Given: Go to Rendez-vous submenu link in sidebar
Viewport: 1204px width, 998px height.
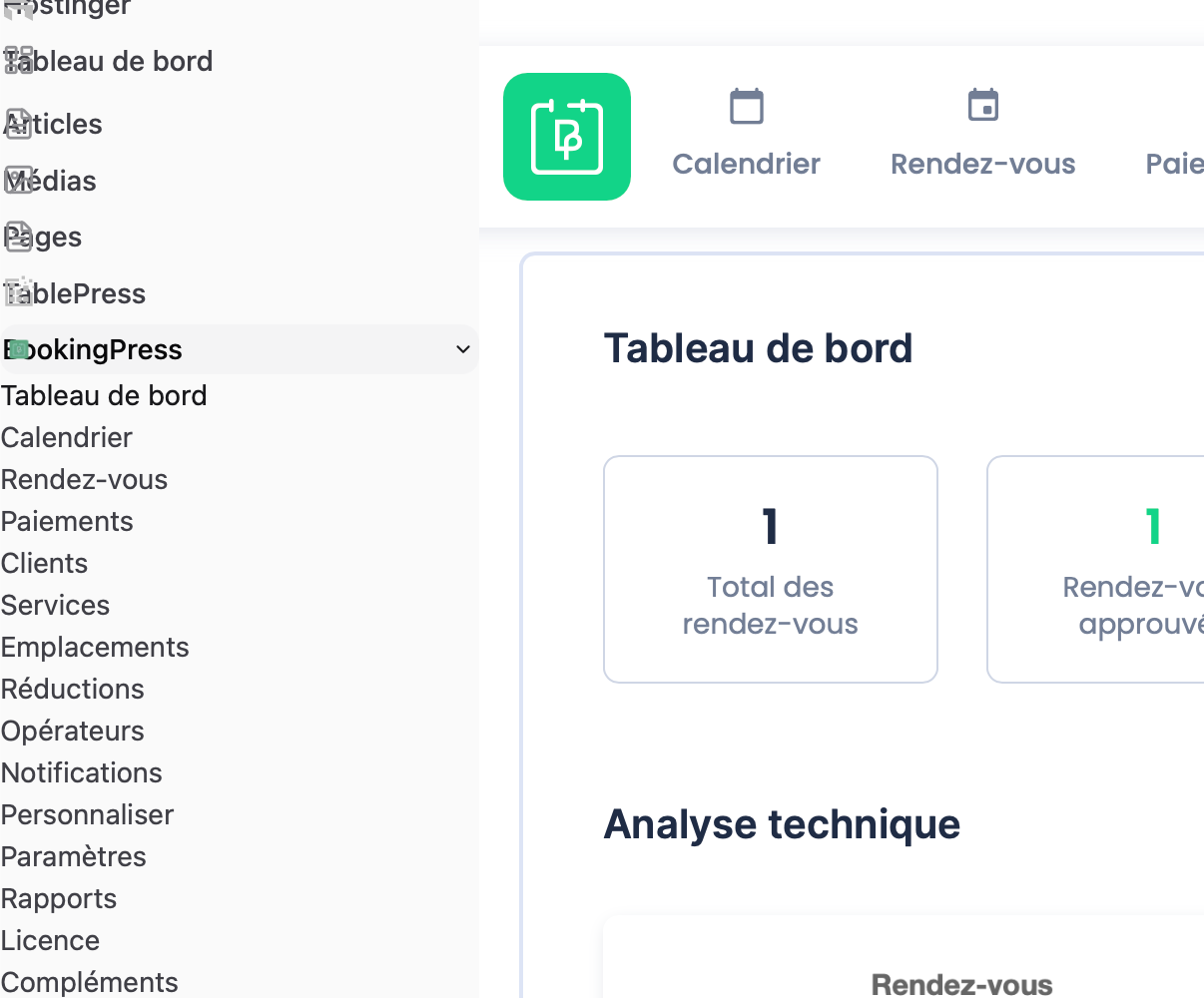Looking at the screenshot, I should [x=84, y=479].
